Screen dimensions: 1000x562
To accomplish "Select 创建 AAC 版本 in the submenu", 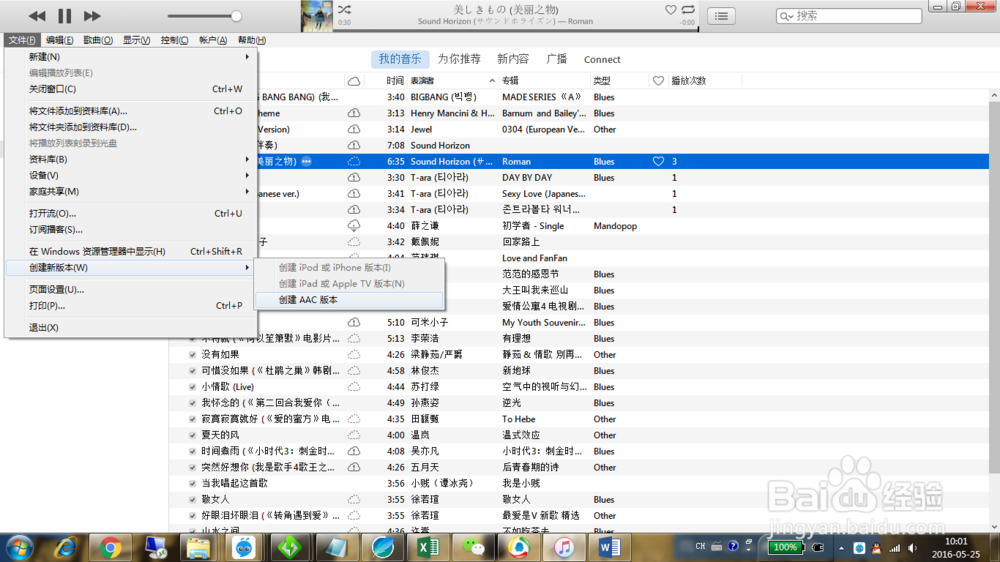I will click(x=349, y=300).
